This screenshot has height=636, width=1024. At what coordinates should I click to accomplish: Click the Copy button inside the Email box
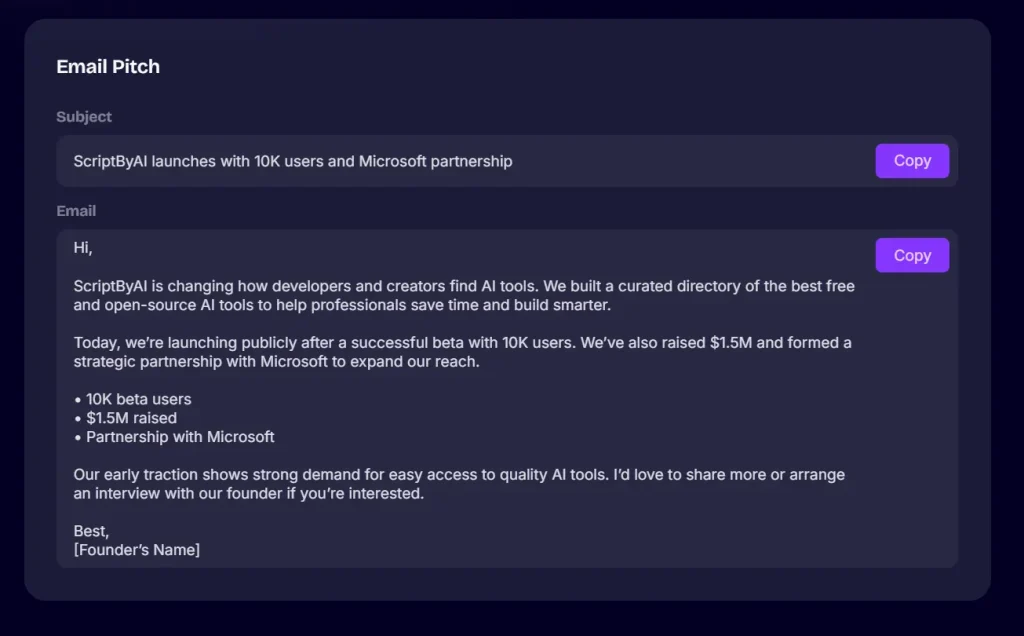click(911, 255)
